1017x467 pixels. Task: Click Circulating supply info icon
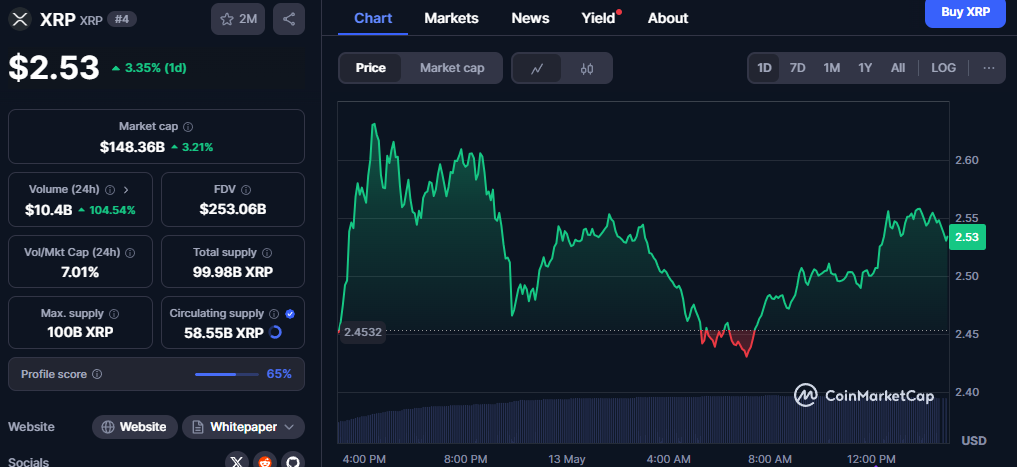[274, 314]
